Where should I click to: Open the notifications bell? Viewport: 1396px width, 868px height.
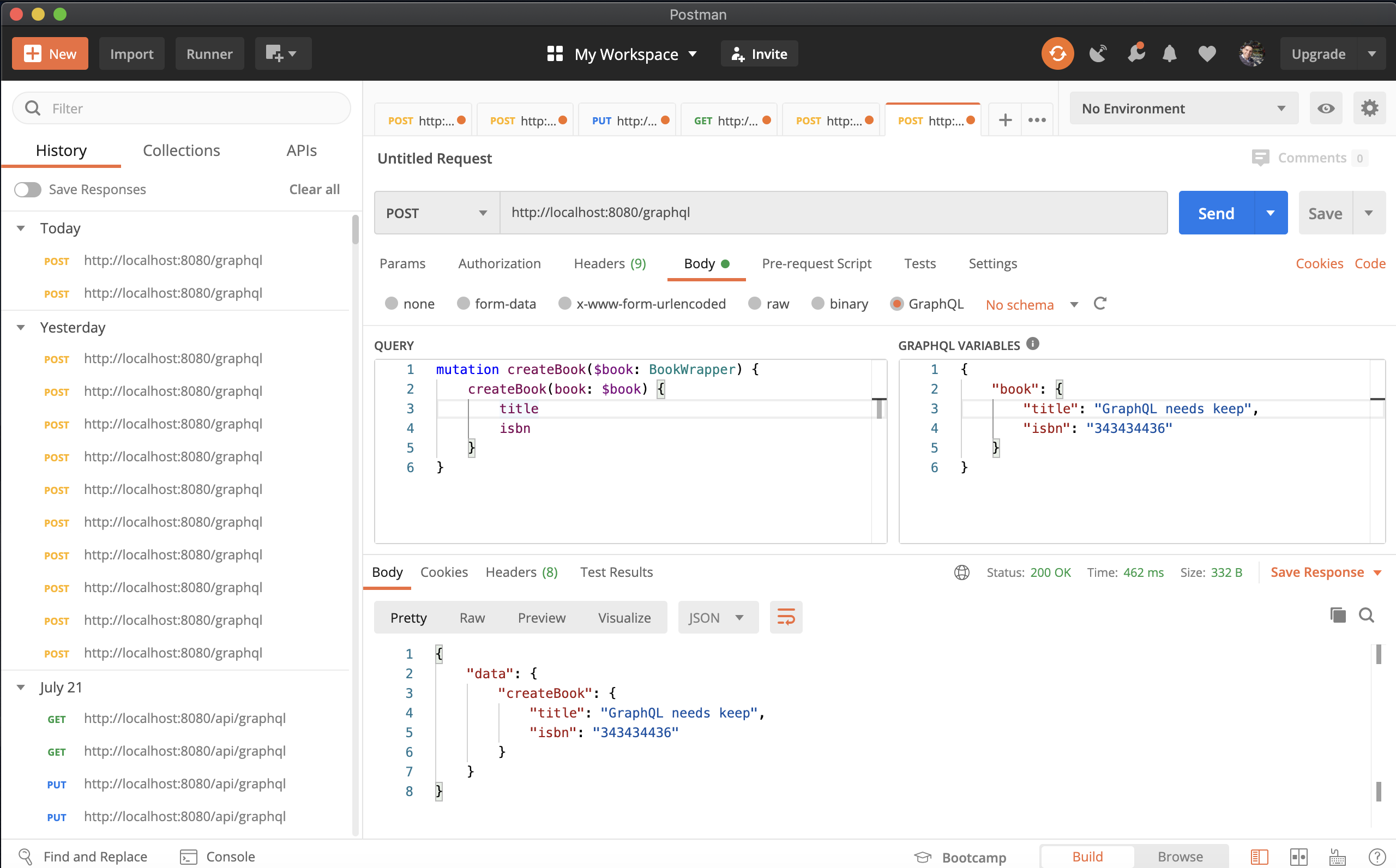click(x=1169, y=54)
